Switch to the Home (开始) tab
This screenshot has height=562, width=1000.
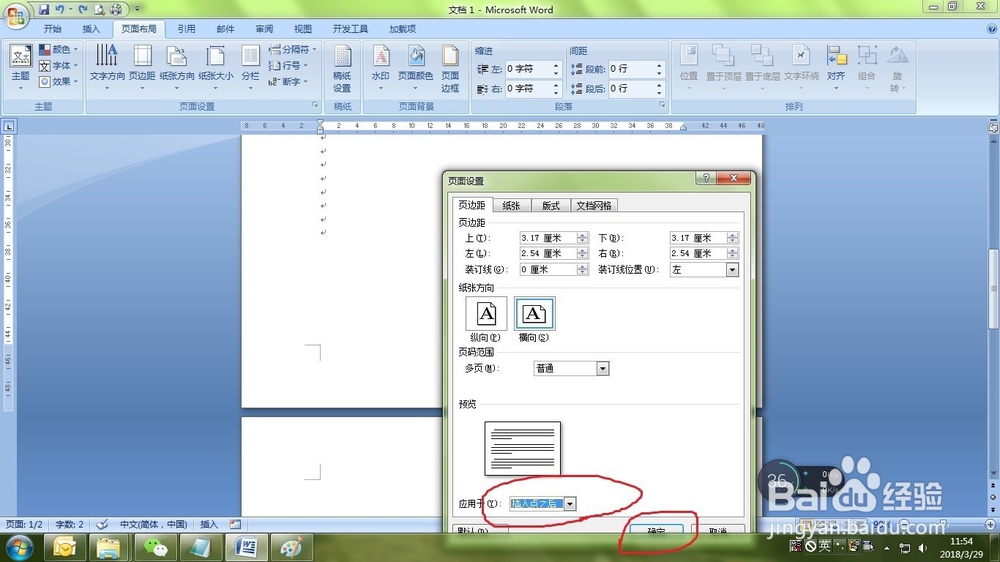pyautogui.click(x=52, y=29)
